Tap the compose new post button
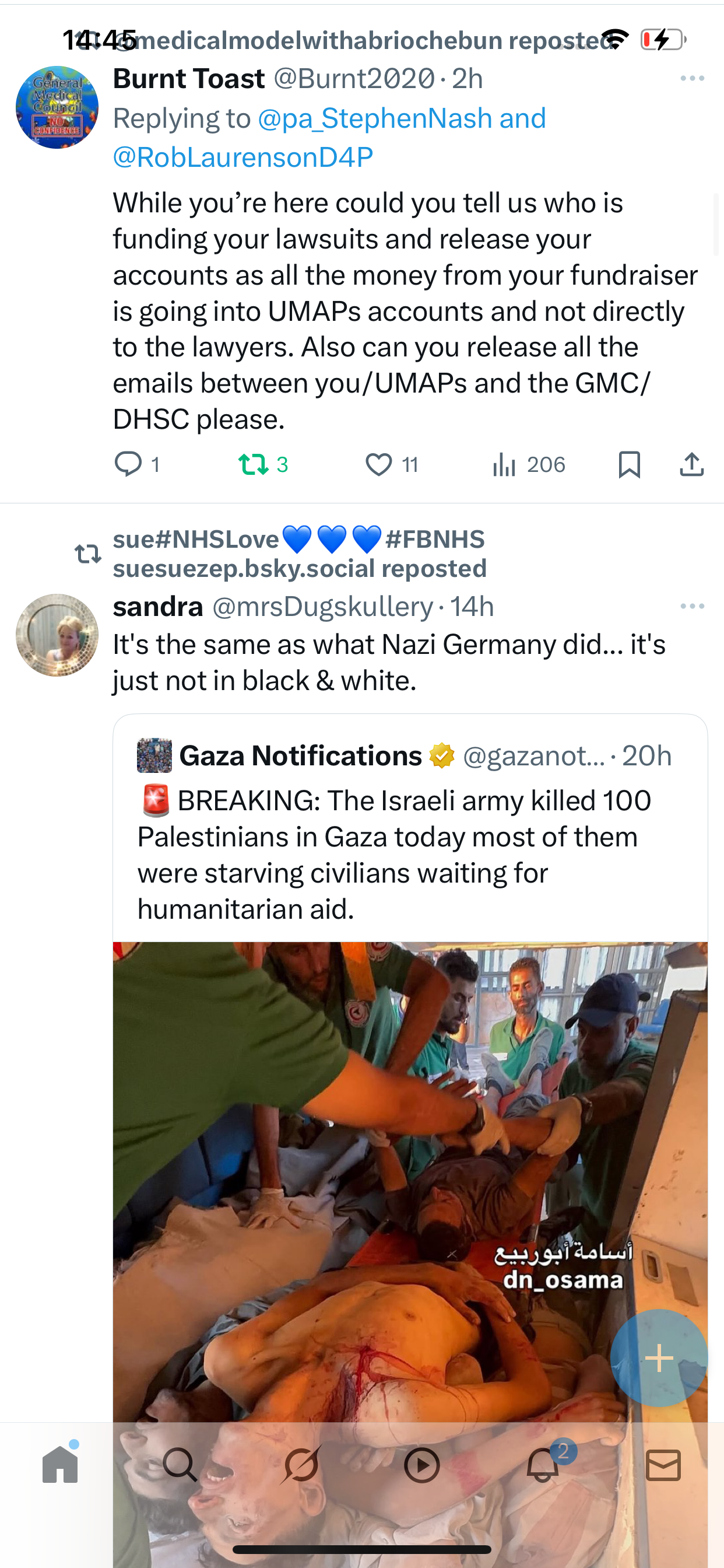The width and height of the screenshot is (724, 1568). click(x=659, y=1358)
